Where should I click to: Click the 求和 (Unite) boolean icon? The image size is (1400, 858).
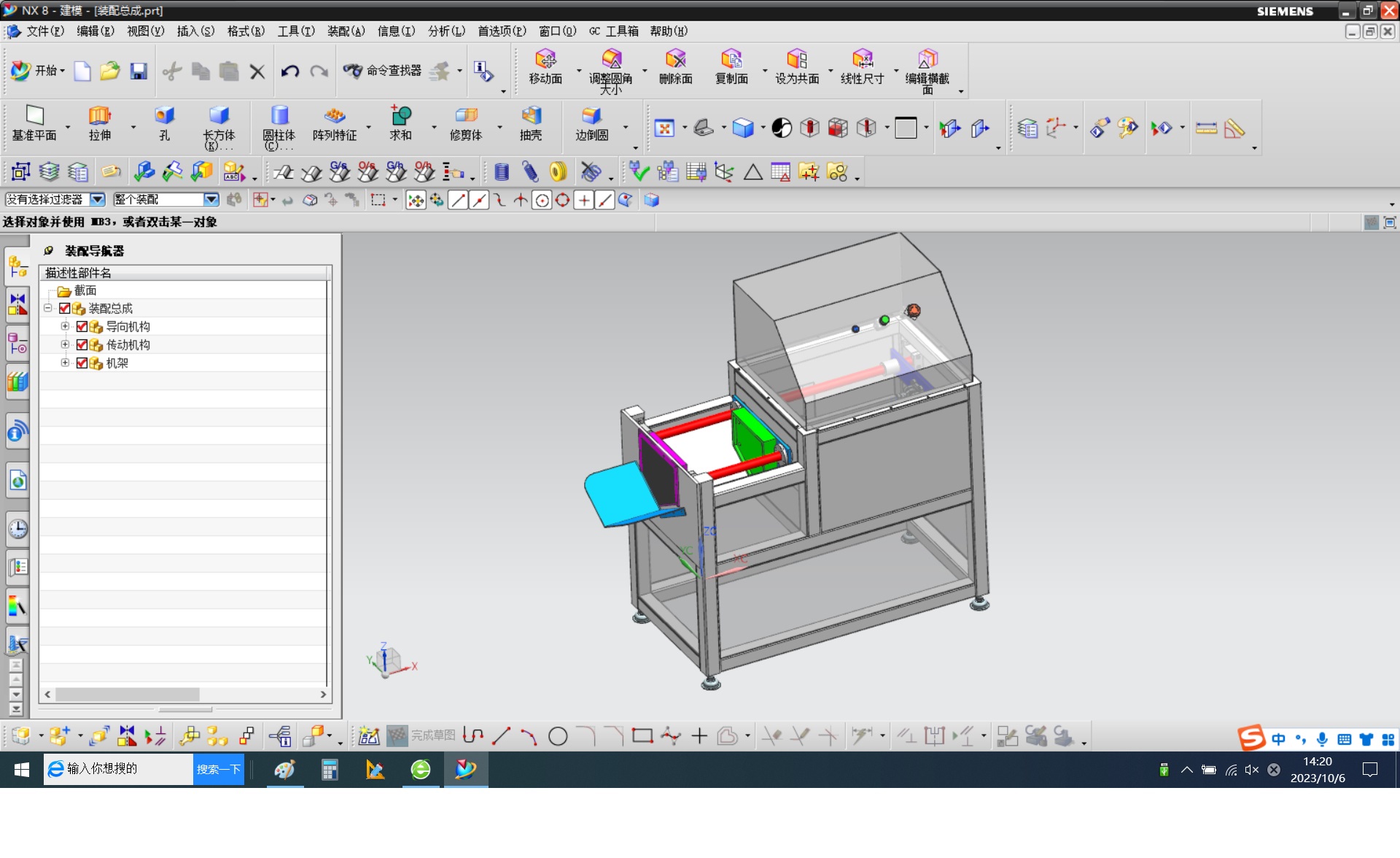click(x=400, y=117)
